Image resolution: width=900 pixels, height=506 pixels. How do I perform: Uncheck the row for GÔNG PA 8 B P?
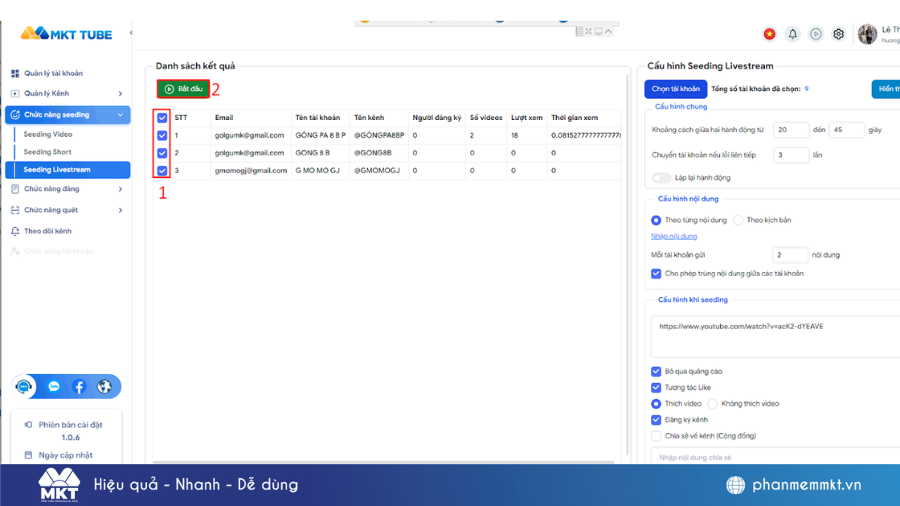[x=162, y=135]
